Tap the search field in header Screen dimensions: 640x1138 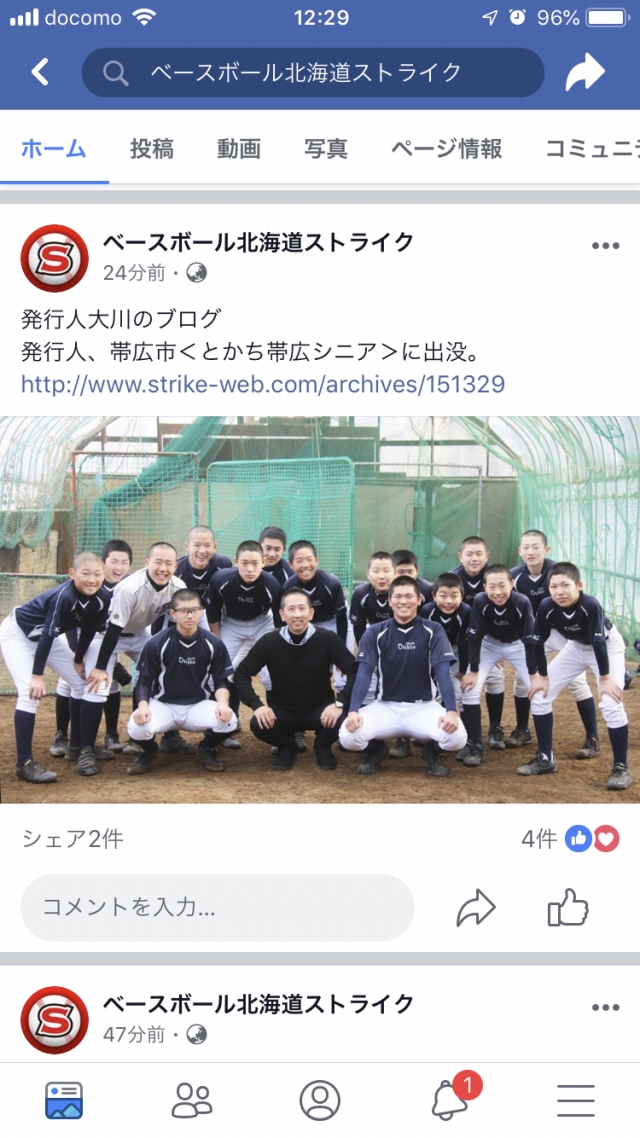point(313,72)
